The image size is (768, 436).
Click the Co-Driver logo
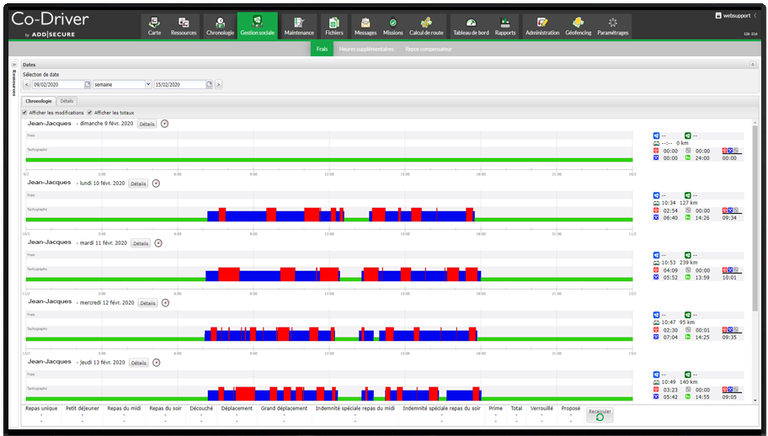[x=50, y=24]
